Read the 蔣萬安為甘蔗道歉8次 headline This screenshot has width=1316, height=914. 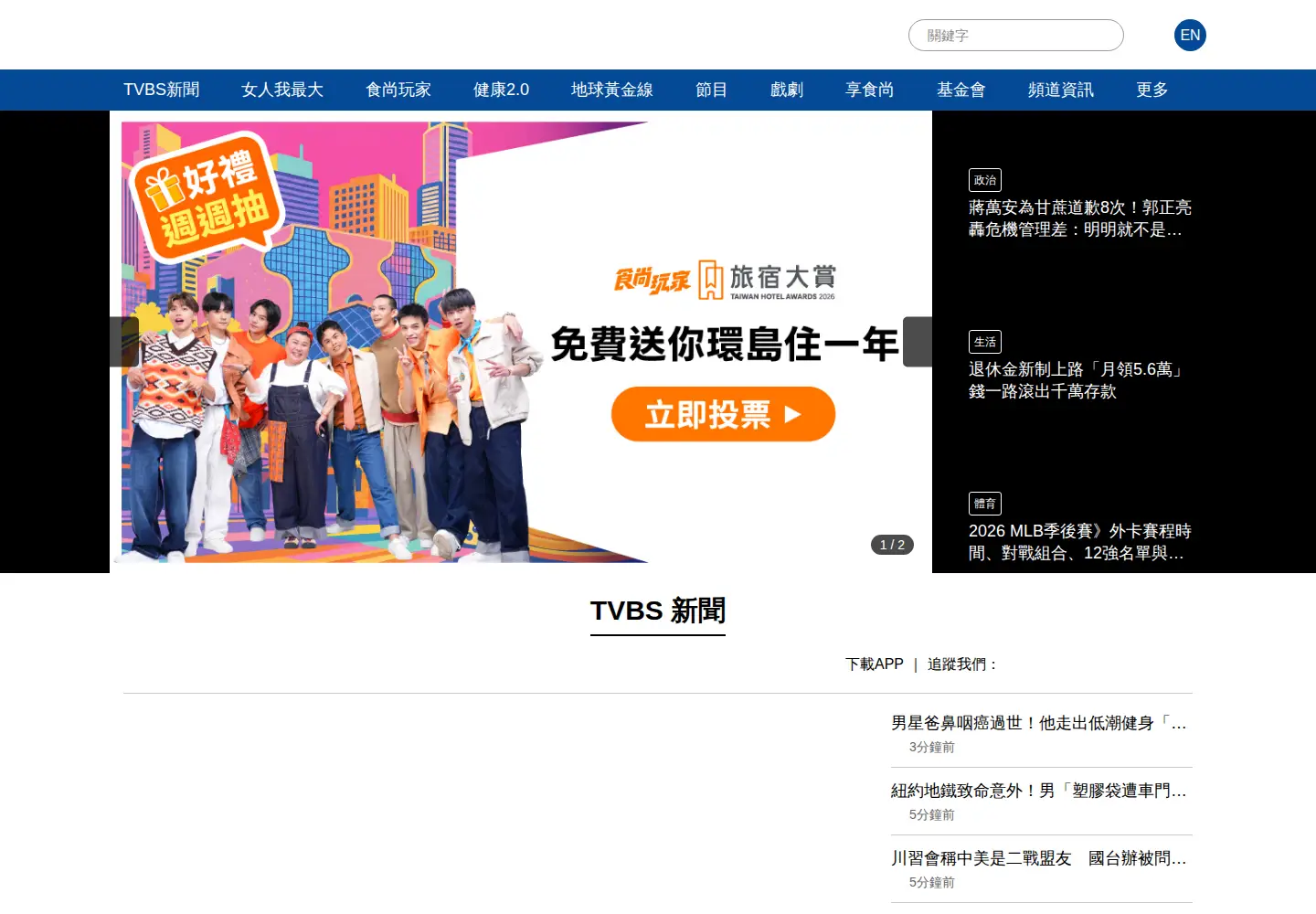tap(1080, 218)
